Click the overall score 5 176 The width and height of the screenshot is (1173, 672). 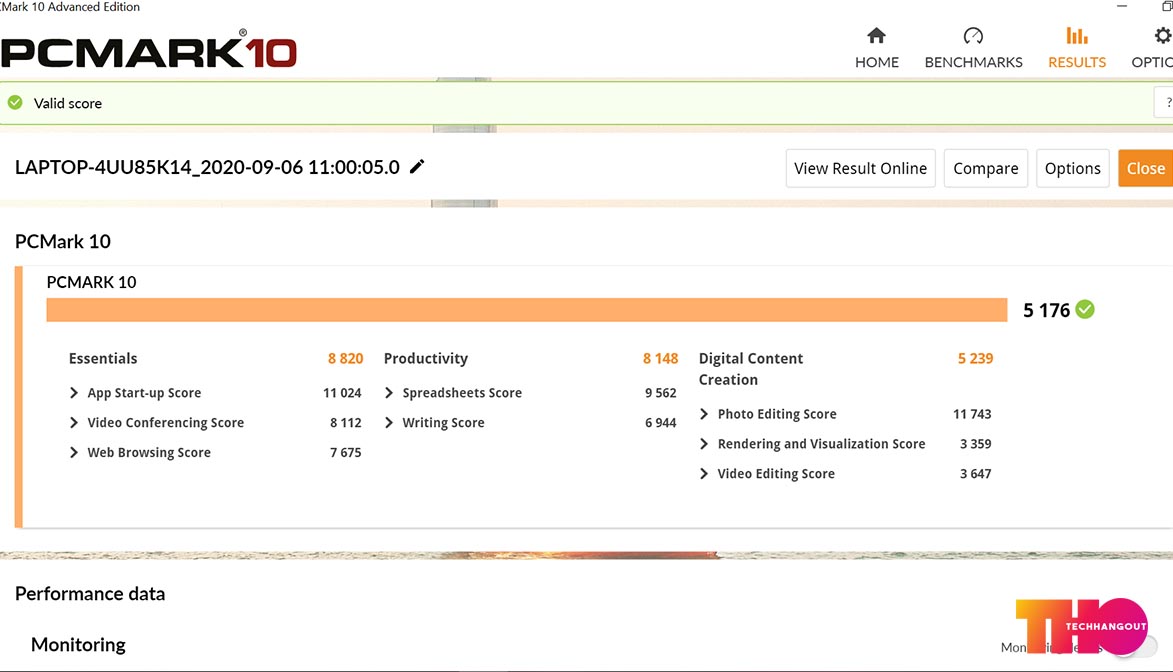[x=1046, y=310]
